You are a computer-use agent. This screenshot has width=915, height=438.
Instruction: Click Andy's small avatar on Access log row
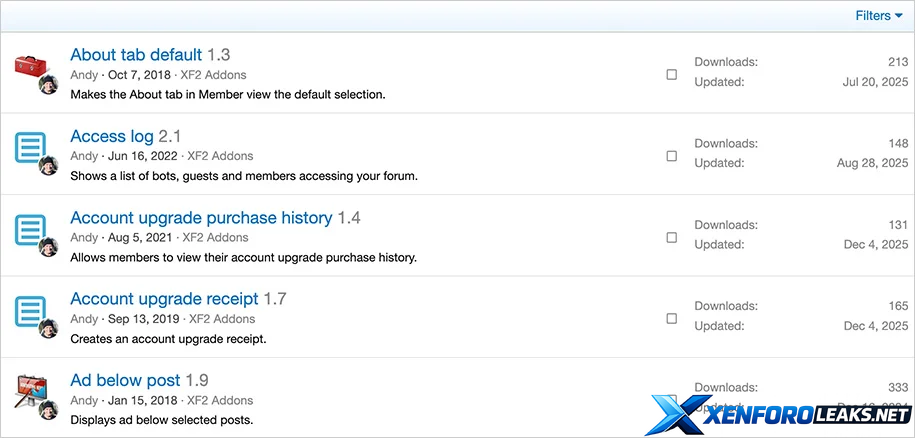point(48,166)
